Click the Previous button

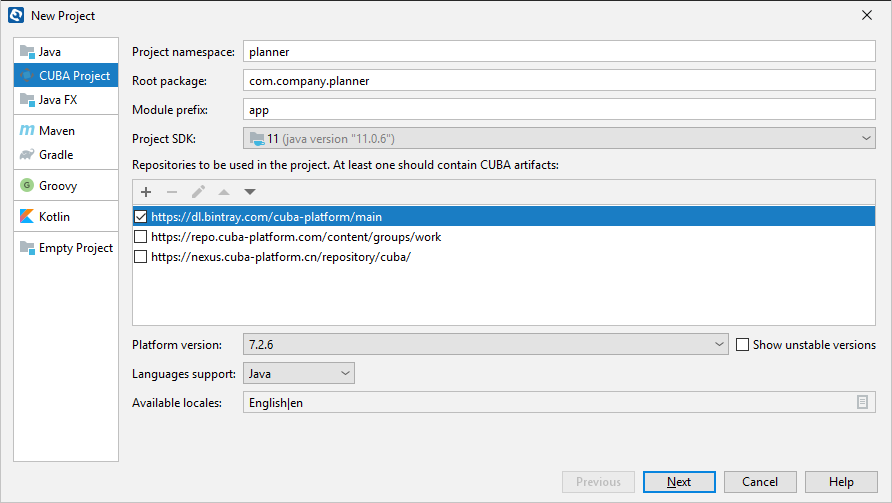[x=598, y=482]
